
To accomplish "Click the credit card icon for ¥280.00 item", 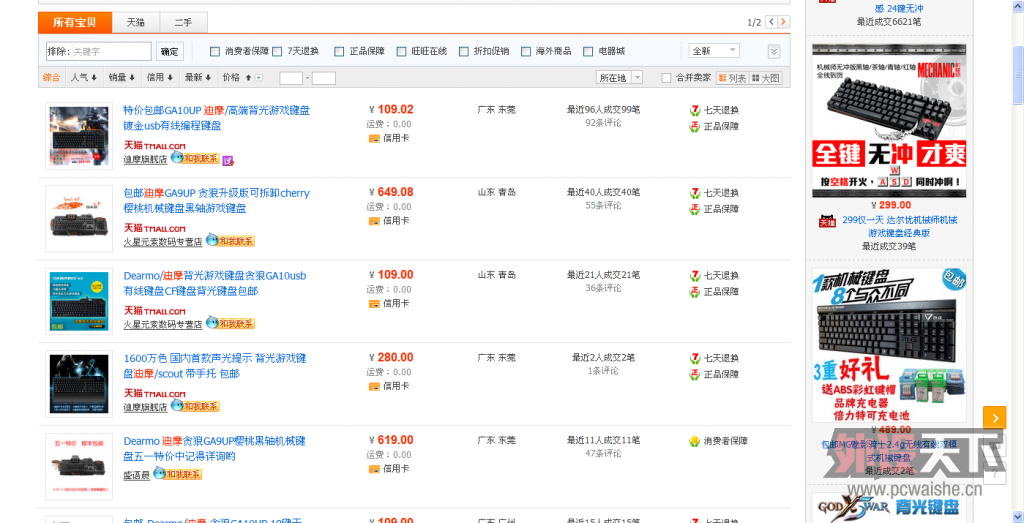I will pyautogui.click(x=374, y=386).
